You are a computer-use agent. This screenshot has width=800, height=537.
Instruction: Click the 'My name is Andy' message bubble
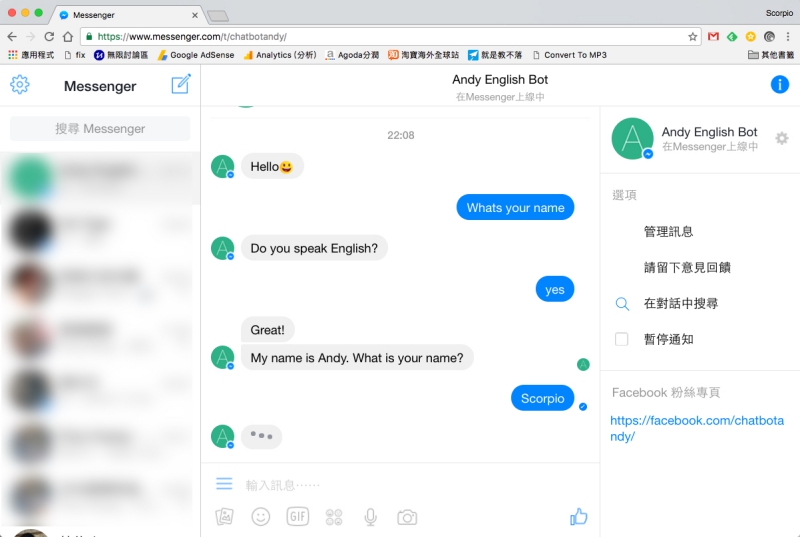point(357,358)
